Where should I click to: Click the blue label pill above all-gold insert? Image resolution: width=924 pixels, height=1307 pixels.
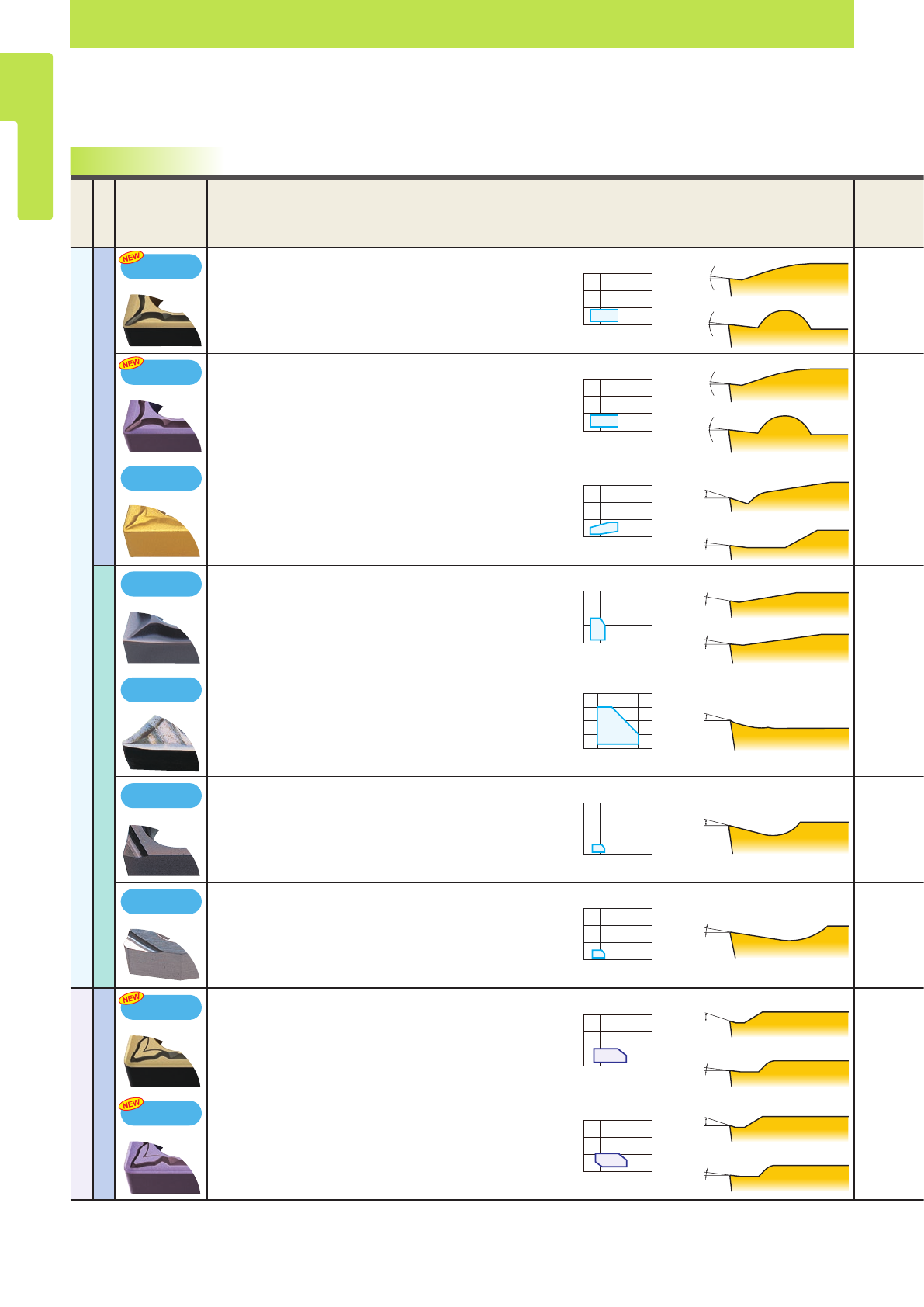click(161, 478)
